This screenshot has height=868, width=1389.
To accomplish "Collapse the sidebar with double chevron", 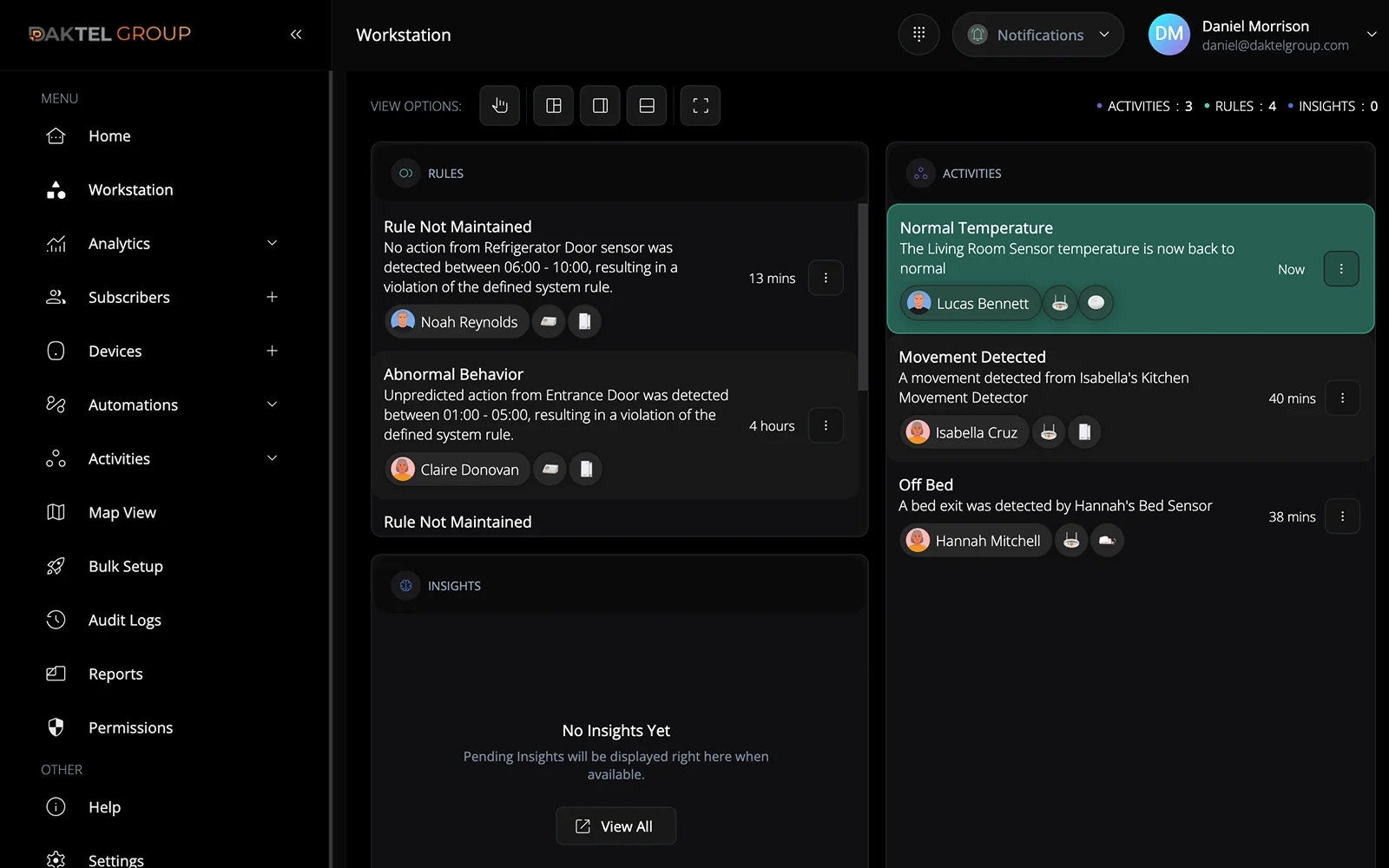I will 296,35.
